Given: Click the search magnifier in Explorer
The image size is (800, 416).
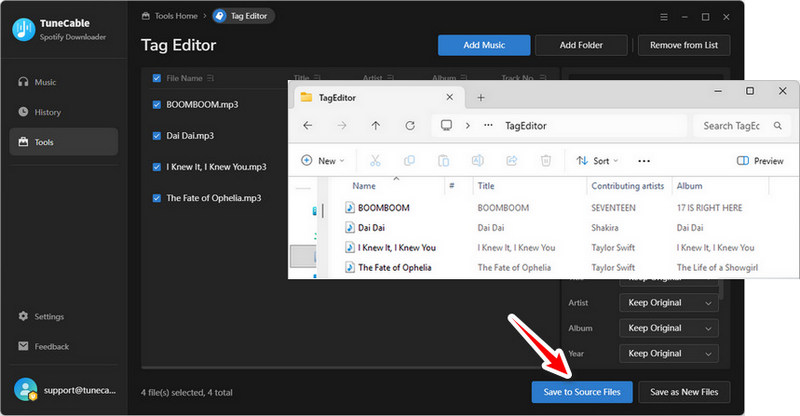Looking at the screenshot, I should pyautogui.click(x=778, y=126).
